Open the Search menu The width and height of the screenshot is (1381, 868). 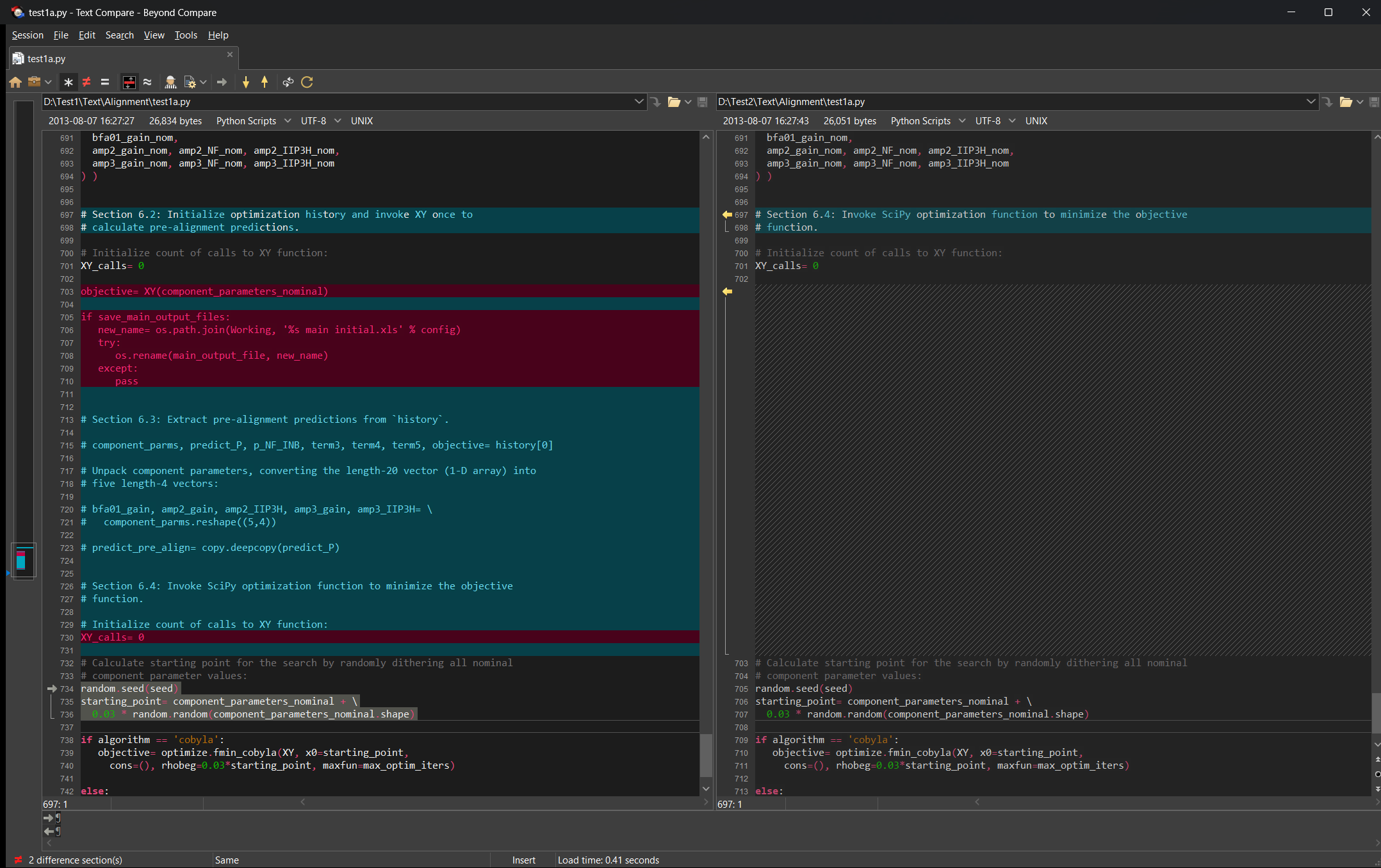(x=120, y=35)
